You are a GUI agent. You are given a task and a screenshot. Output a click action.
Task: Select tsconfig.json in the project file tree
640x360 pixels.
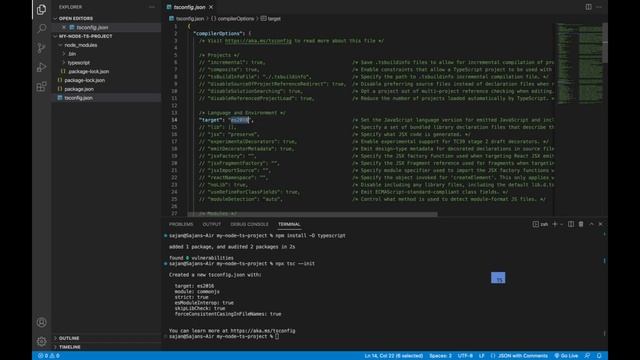pyautogui.click(x=78, y=98)
